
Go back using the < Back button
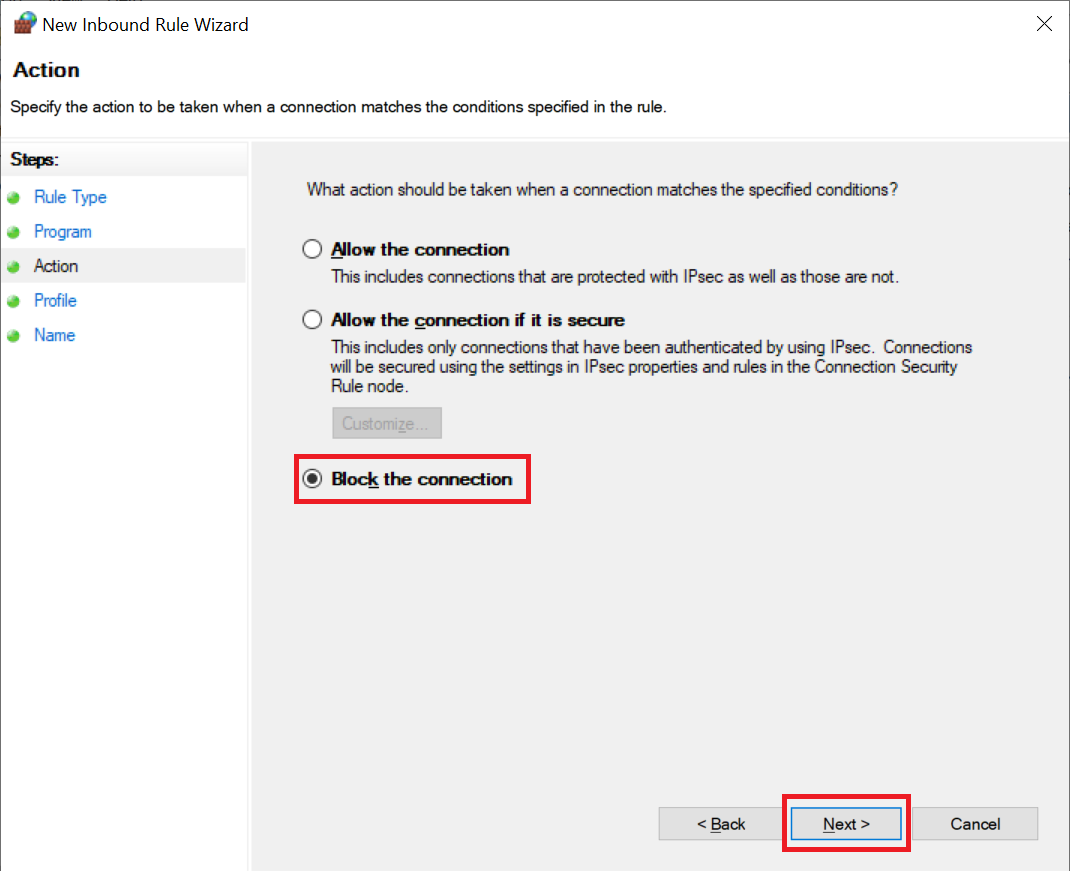721,824
